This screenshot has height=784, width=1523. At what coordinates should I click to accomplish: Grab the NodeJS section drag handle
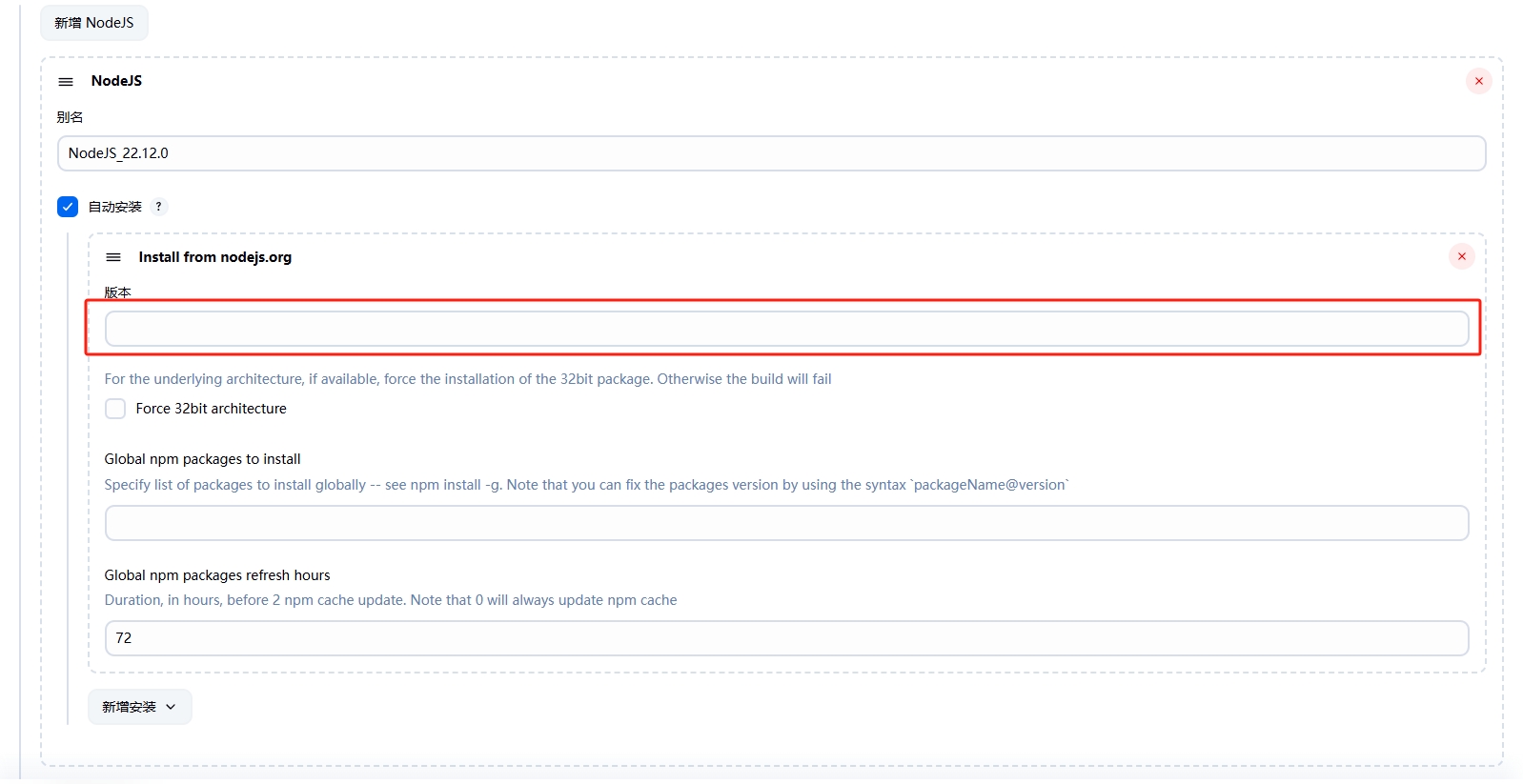pos(66,82)
